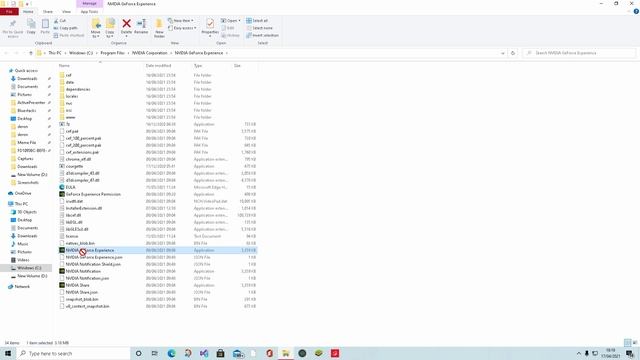640x360 pixels.
Task: Select NVIDIA Notification application file
Action: [x=83, y=271]
